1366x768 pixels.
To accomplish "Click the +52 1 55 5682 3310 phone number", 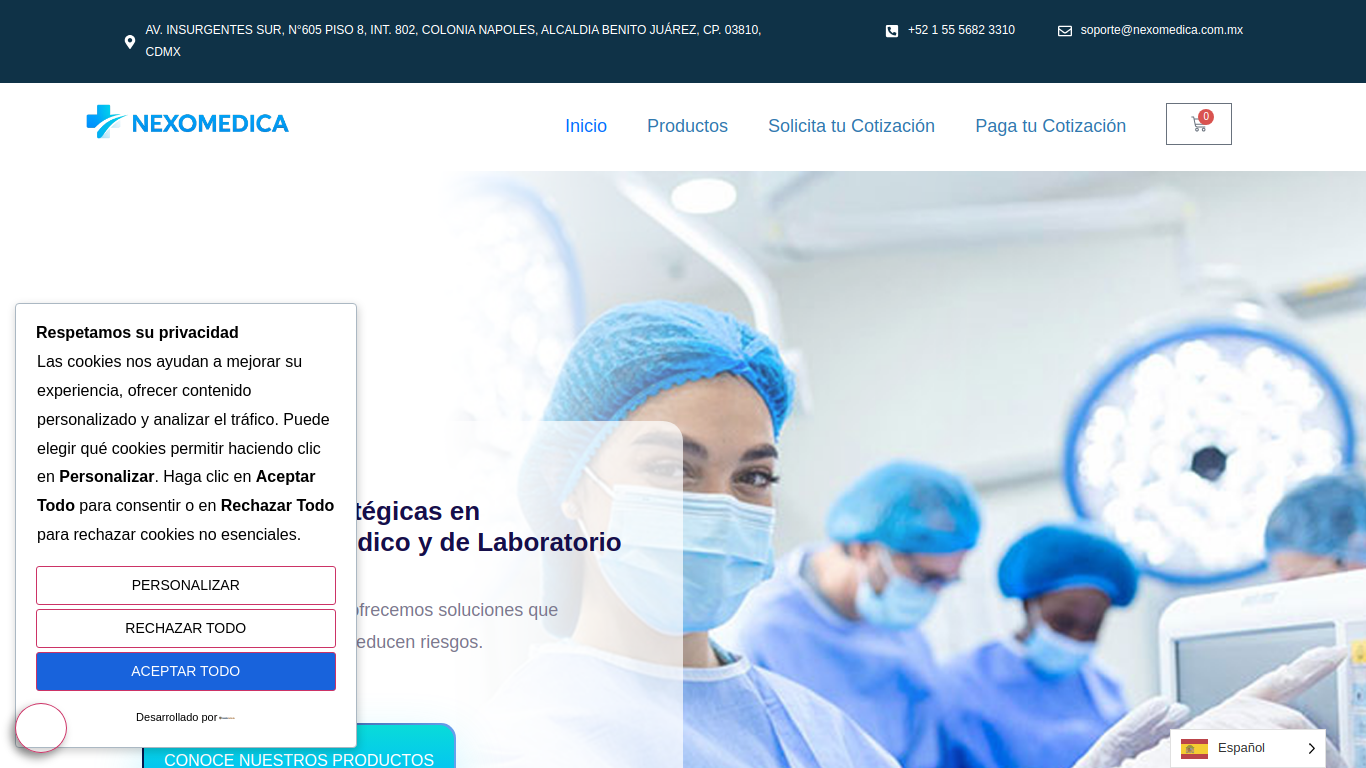I will click(961, 30).
